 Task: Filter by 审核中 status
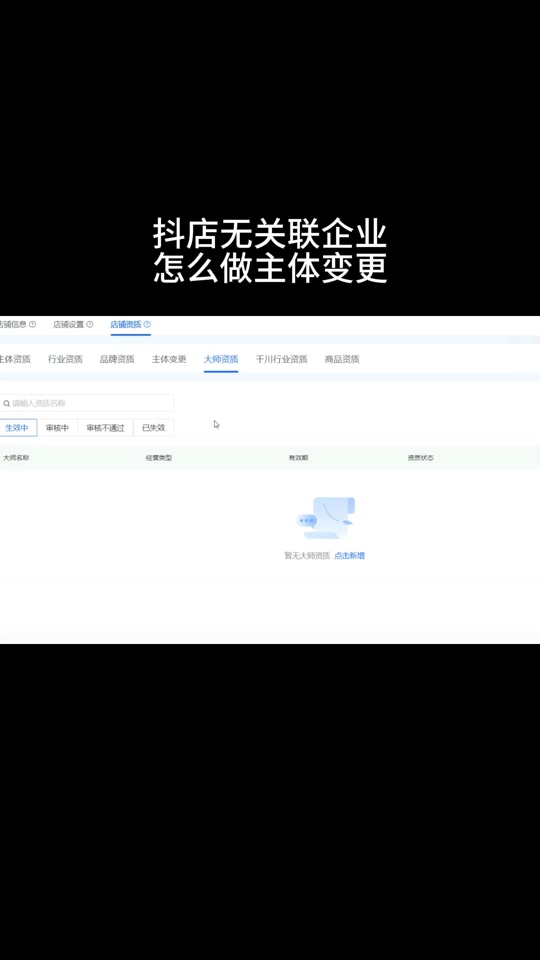point(58,428)
